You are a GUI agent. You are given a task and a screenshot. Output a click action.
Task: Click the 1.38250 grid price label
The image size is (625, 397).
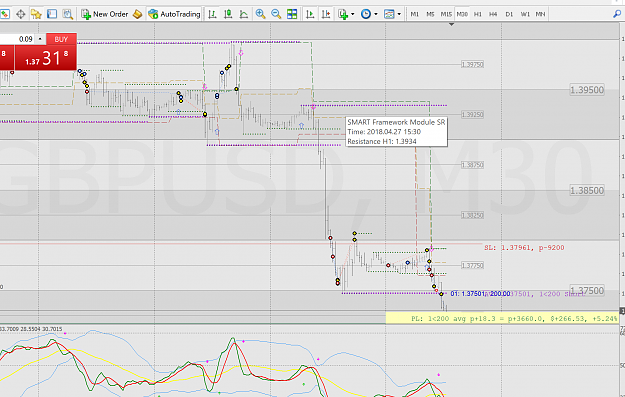472,215
